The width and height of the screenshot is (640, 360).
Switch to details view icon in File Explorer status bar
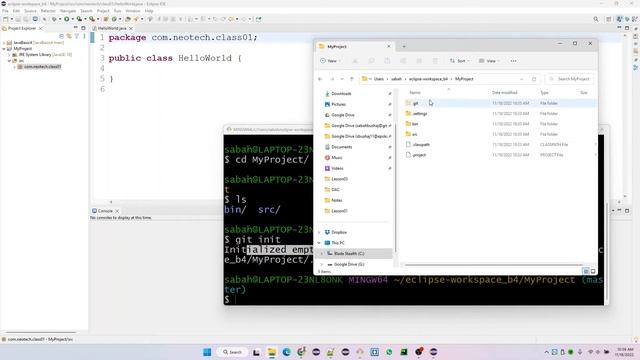[x=586, y=271]
